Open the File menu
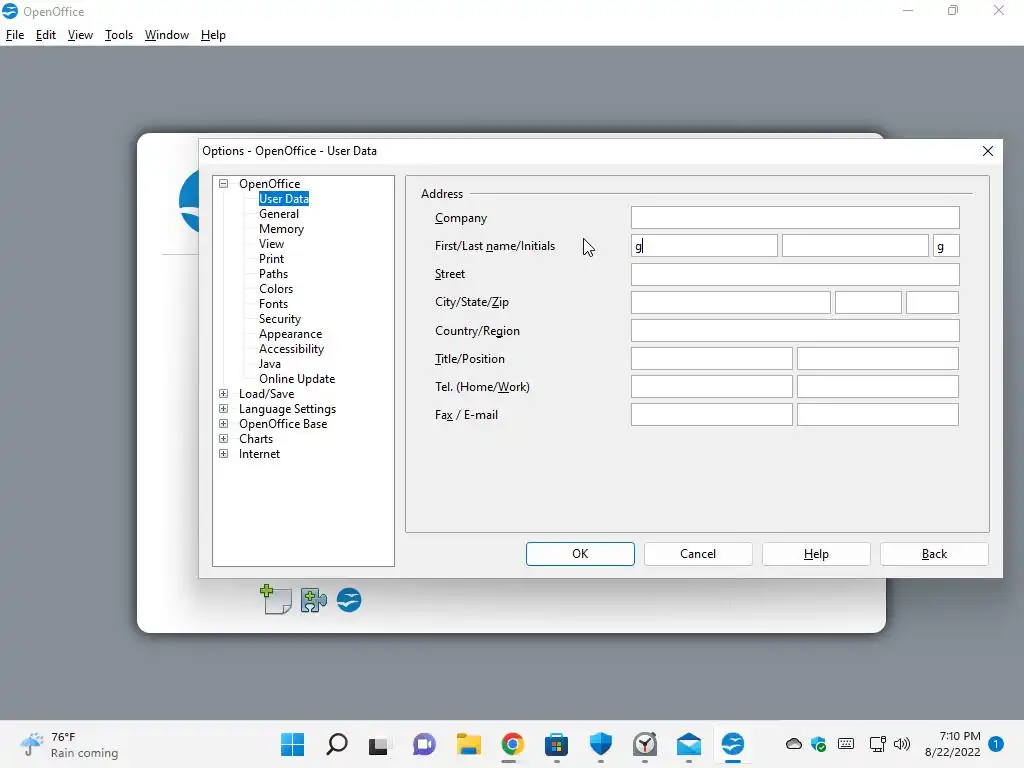The width and height of the screenshot is (1024, 768). coord(14,35)
